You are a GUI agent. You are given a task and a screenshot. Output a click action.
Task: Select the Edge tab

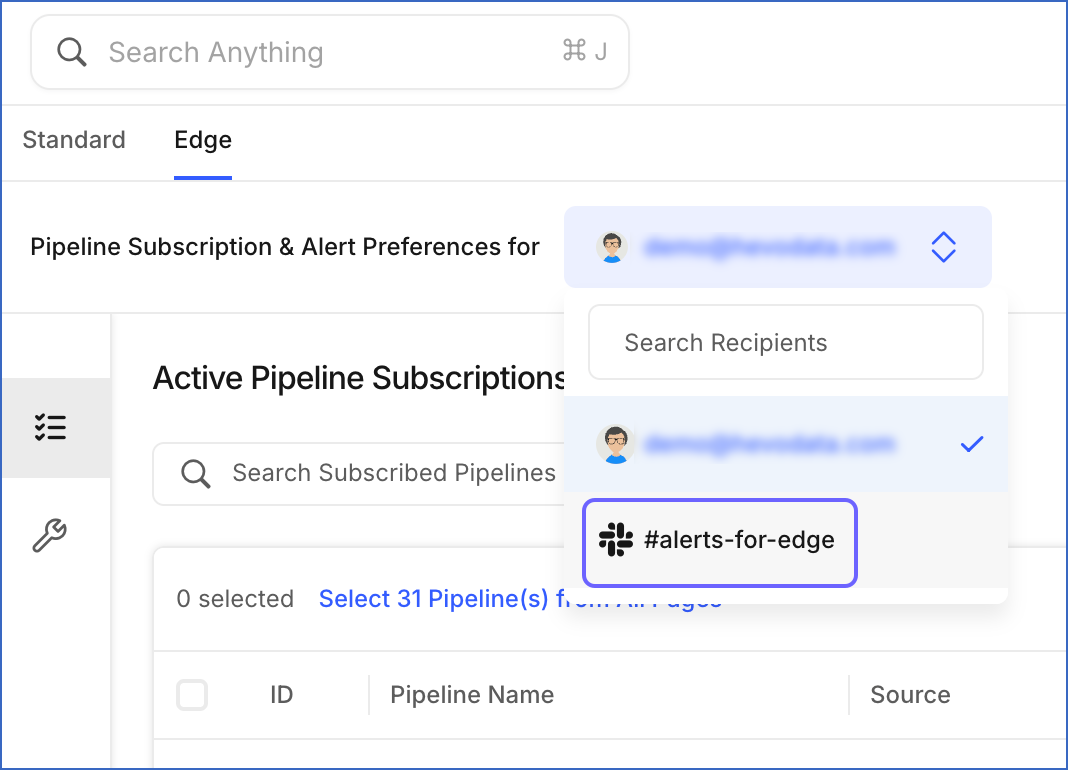tap(202, 140)
